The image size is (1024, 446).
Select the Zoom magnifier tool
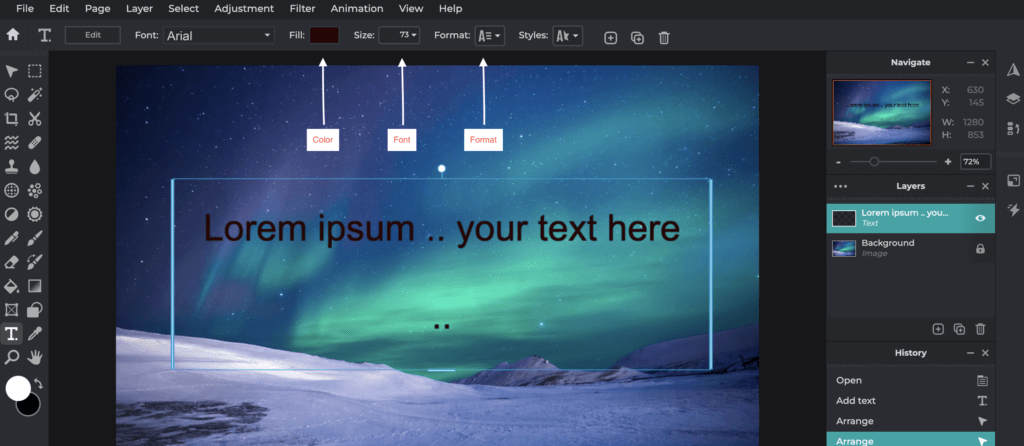[11, 357]
